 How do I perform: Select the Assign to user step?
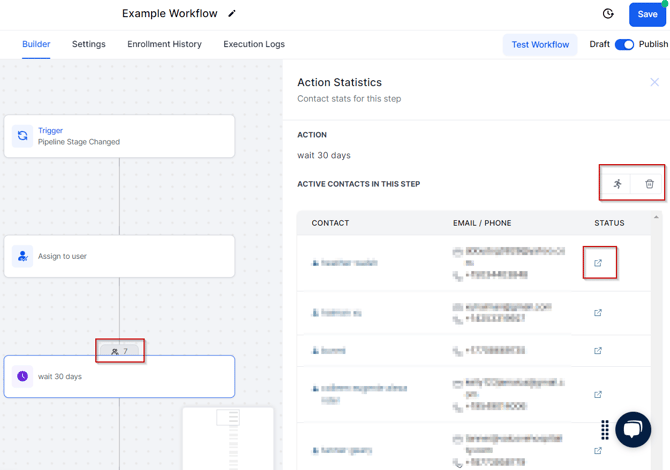pyautogui.click(x=119, y=257)
